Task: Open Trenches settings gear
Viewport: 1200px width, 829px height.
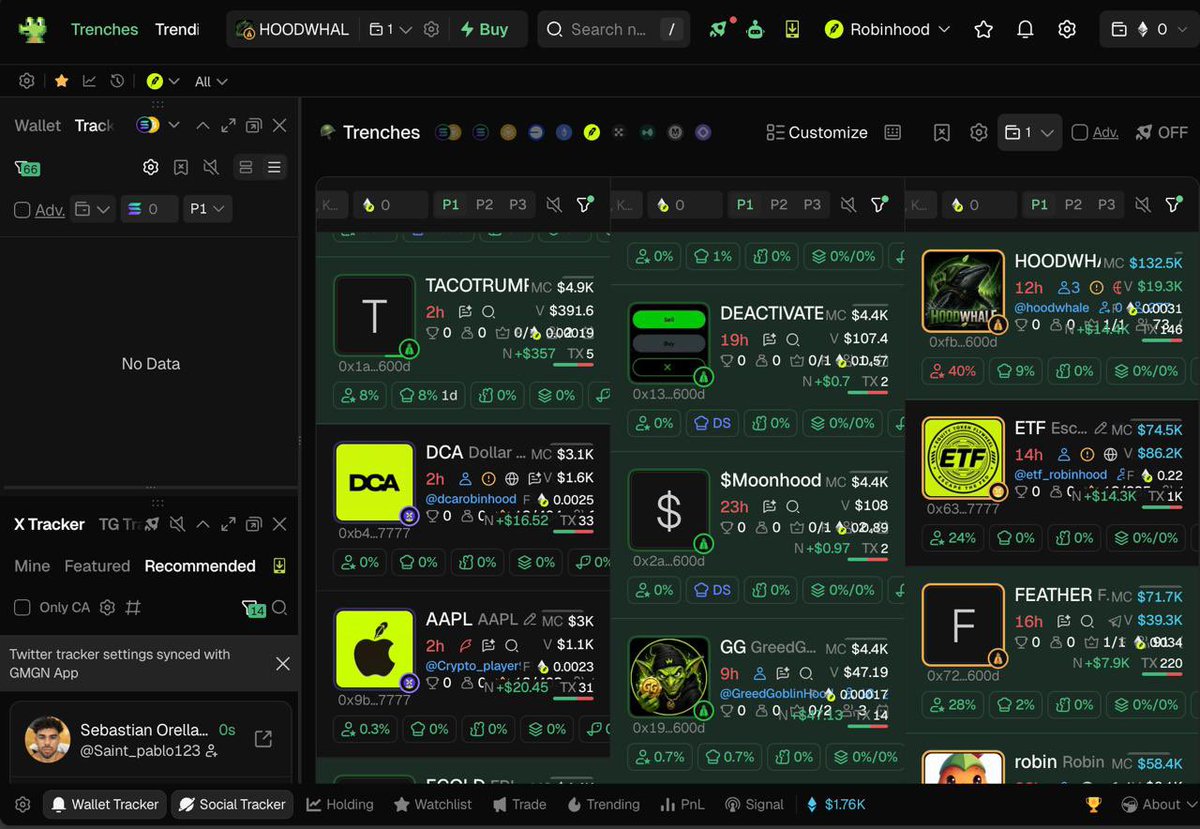Action: coord(979,132)
